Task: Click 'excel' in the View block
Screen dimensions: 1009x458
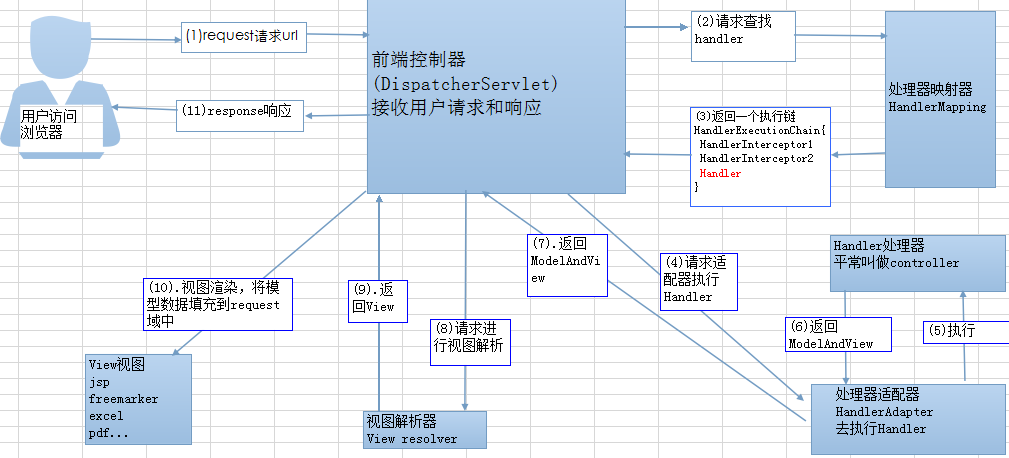Action: 106,416
